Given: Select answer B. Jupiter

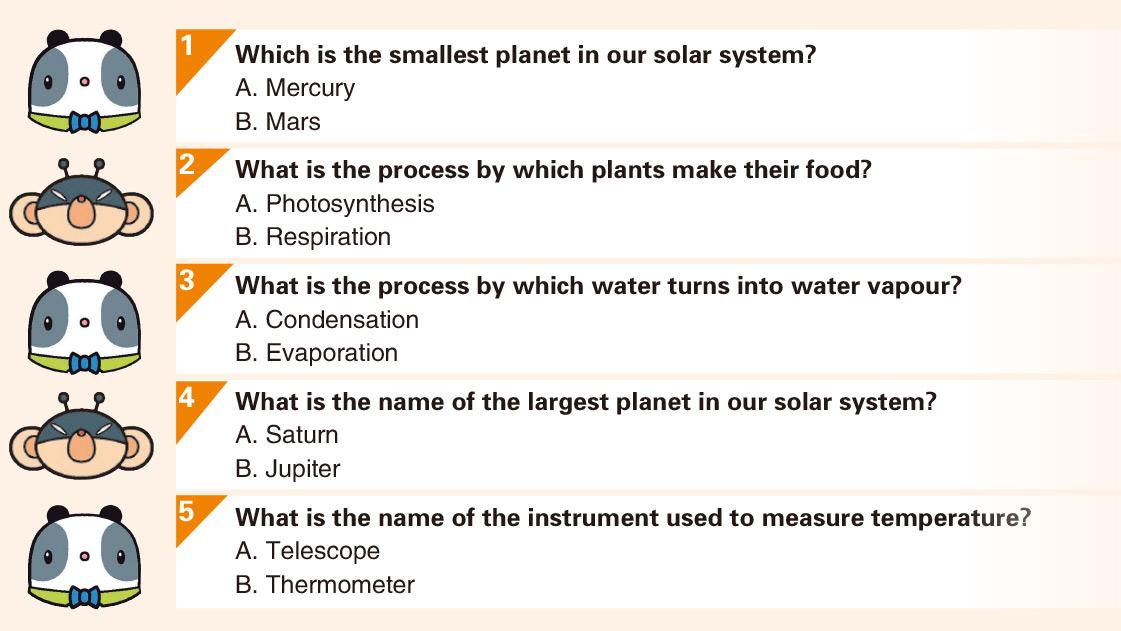Looking at the screenshot, I should 287,469.
